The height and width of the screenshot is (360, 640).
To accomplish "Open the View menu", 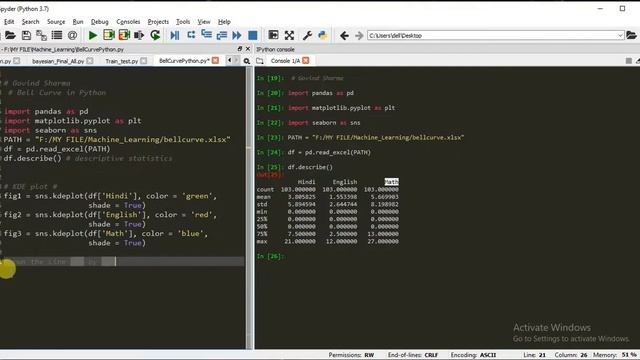I will (x=204, y=22).
